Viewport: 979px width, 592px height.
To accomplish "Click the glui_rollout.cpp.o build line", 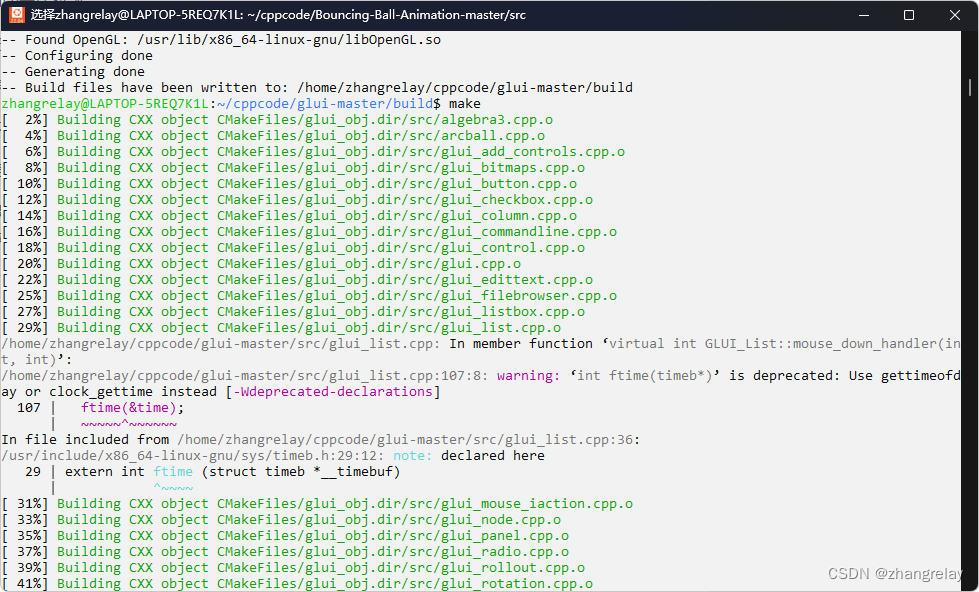I will (x=293, y=568).
